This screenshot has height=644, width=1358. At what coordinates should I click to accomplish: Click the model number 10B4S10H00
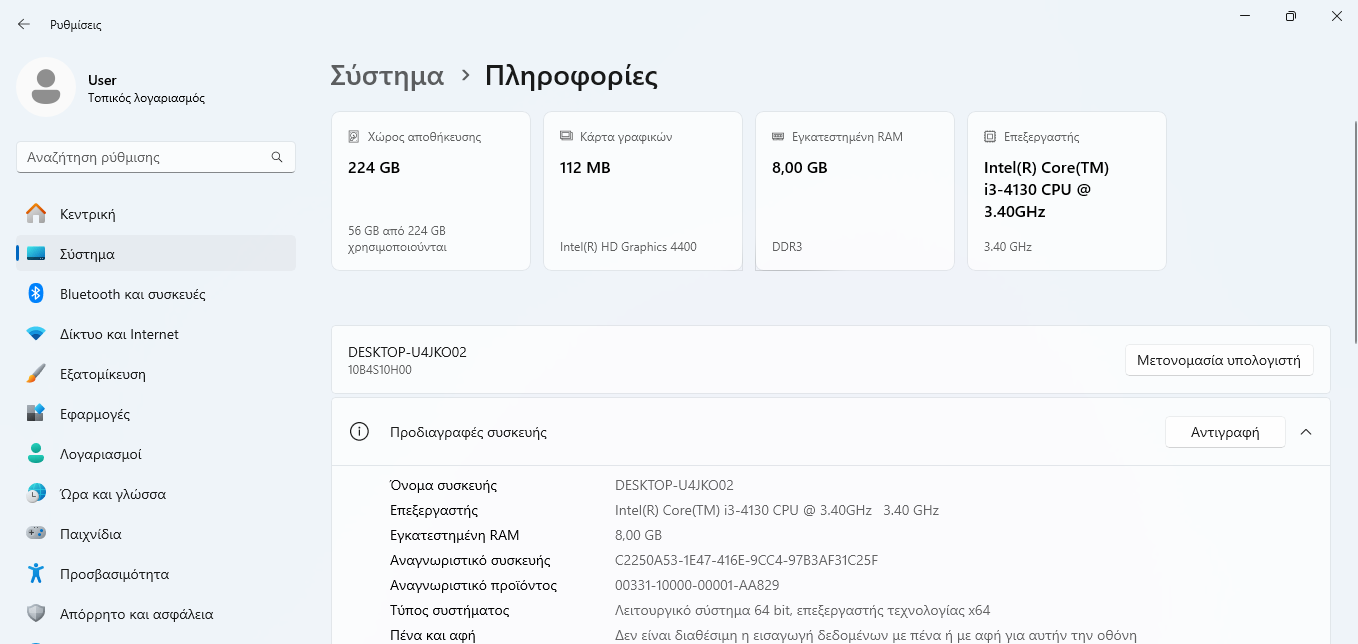pos(380,370)
